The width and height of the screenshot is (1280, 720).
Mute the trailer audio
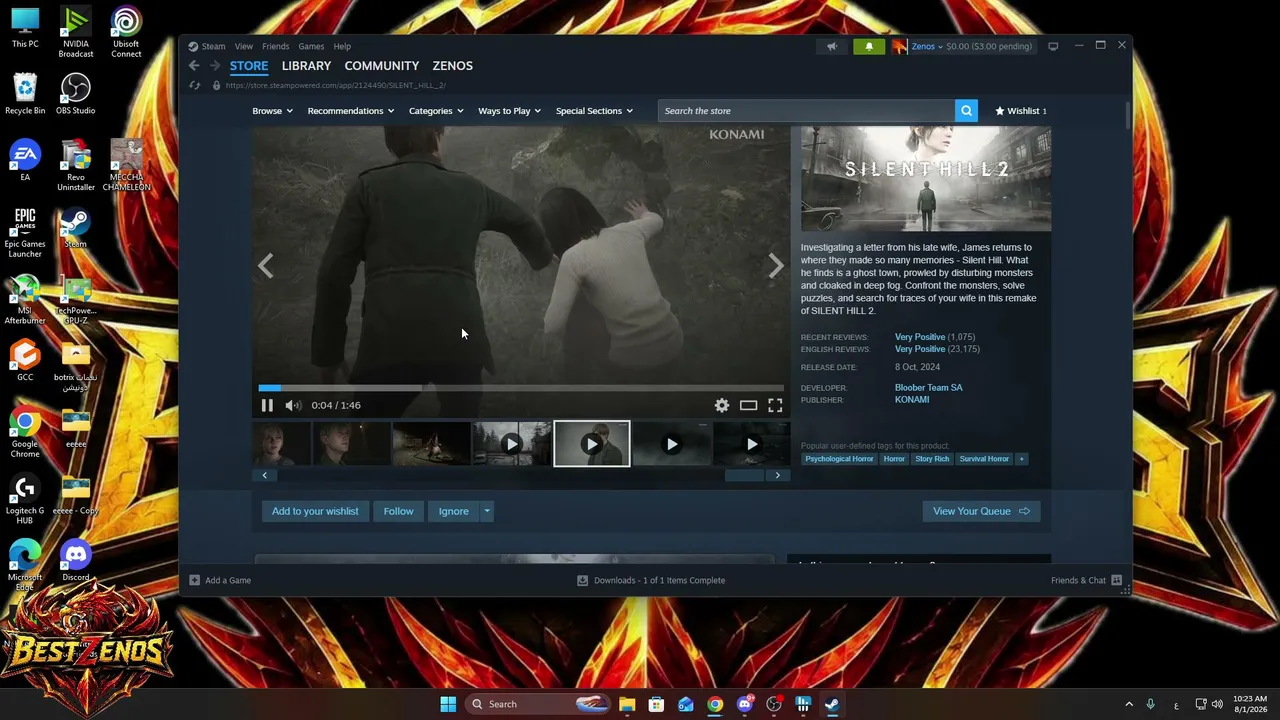click(x=293, y=405)
